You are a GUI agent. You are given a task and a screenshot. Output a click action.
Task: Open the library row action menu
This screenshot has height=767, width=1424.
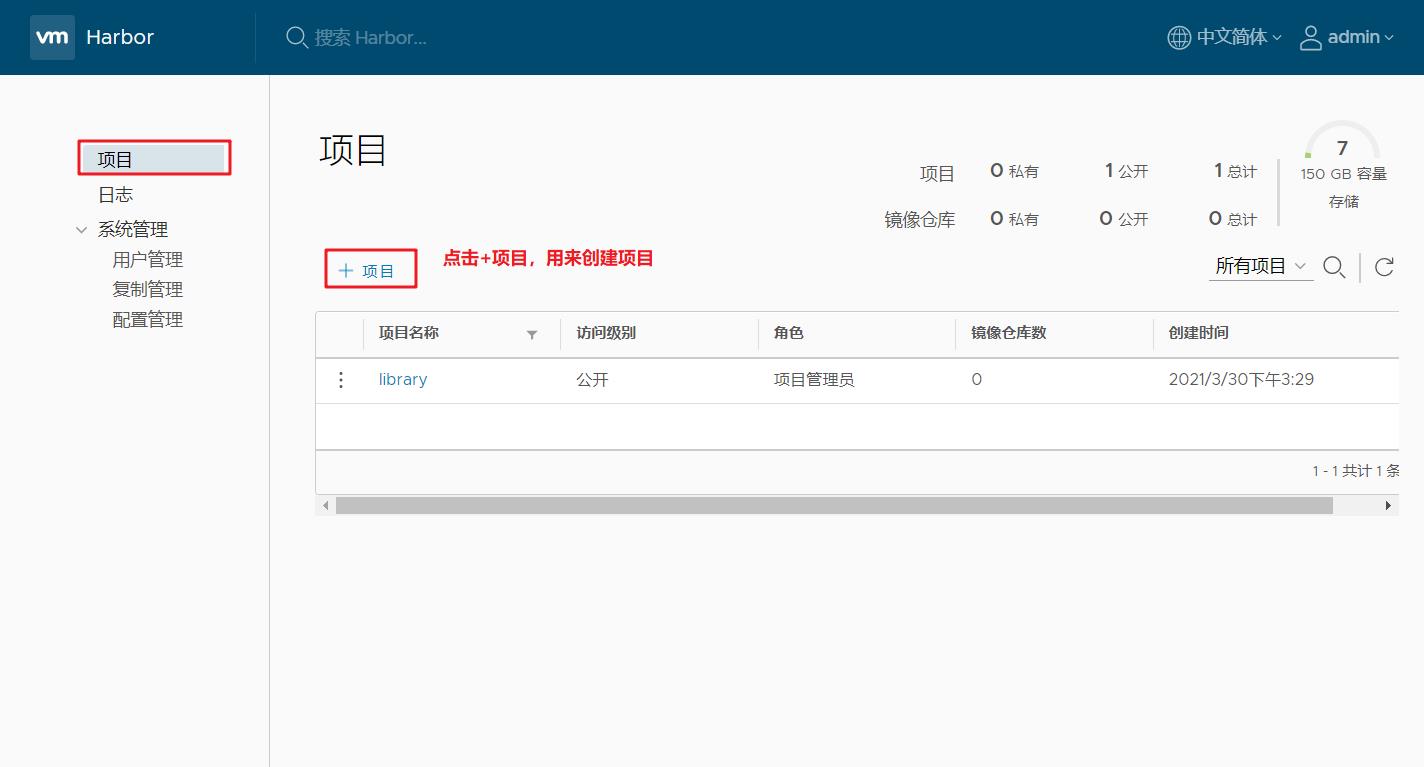(x=341, y=380)
